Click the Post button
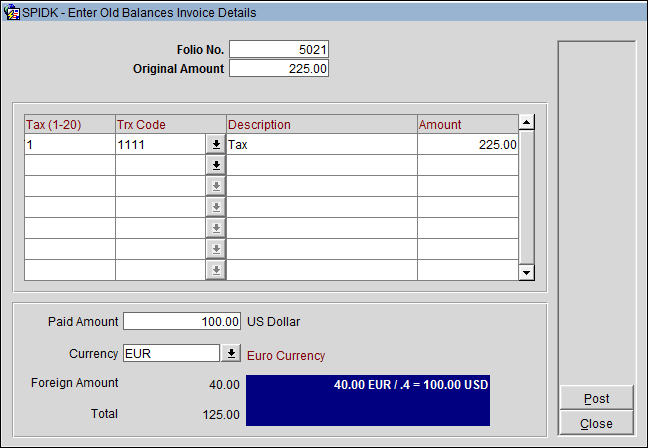Screen dimensions: 648x448 coord(596,398)
